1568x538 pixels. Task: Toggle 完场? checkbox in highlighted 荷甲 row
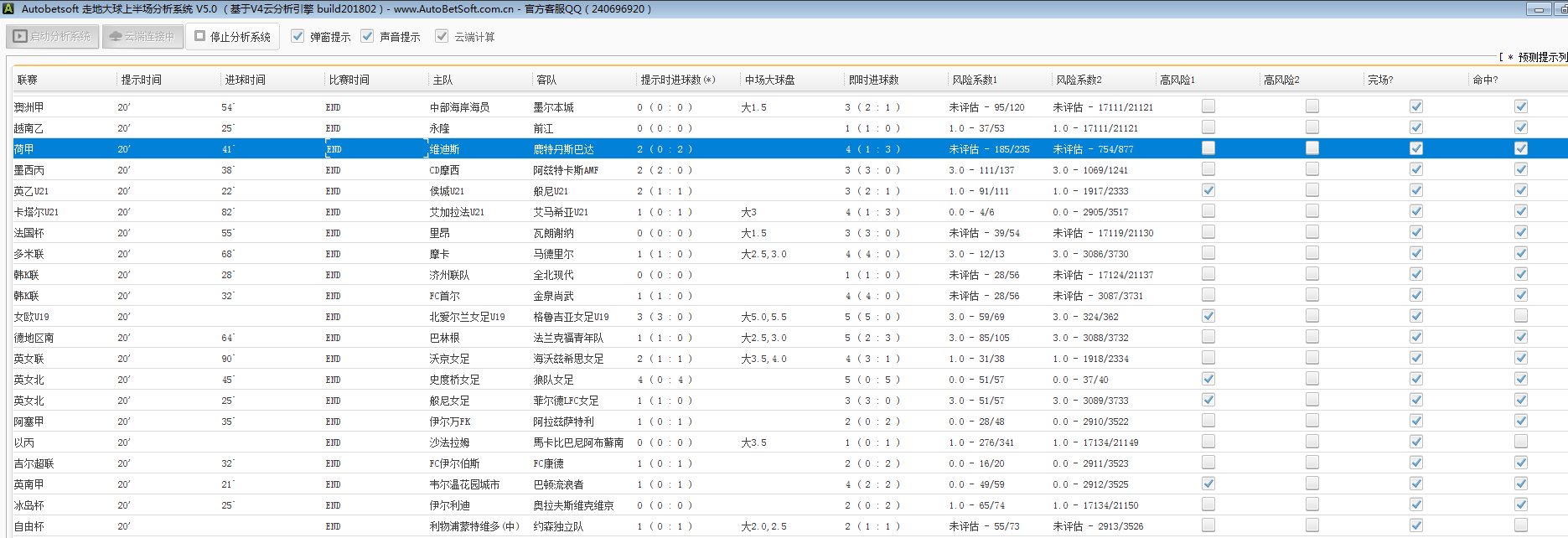point(1415,148)
